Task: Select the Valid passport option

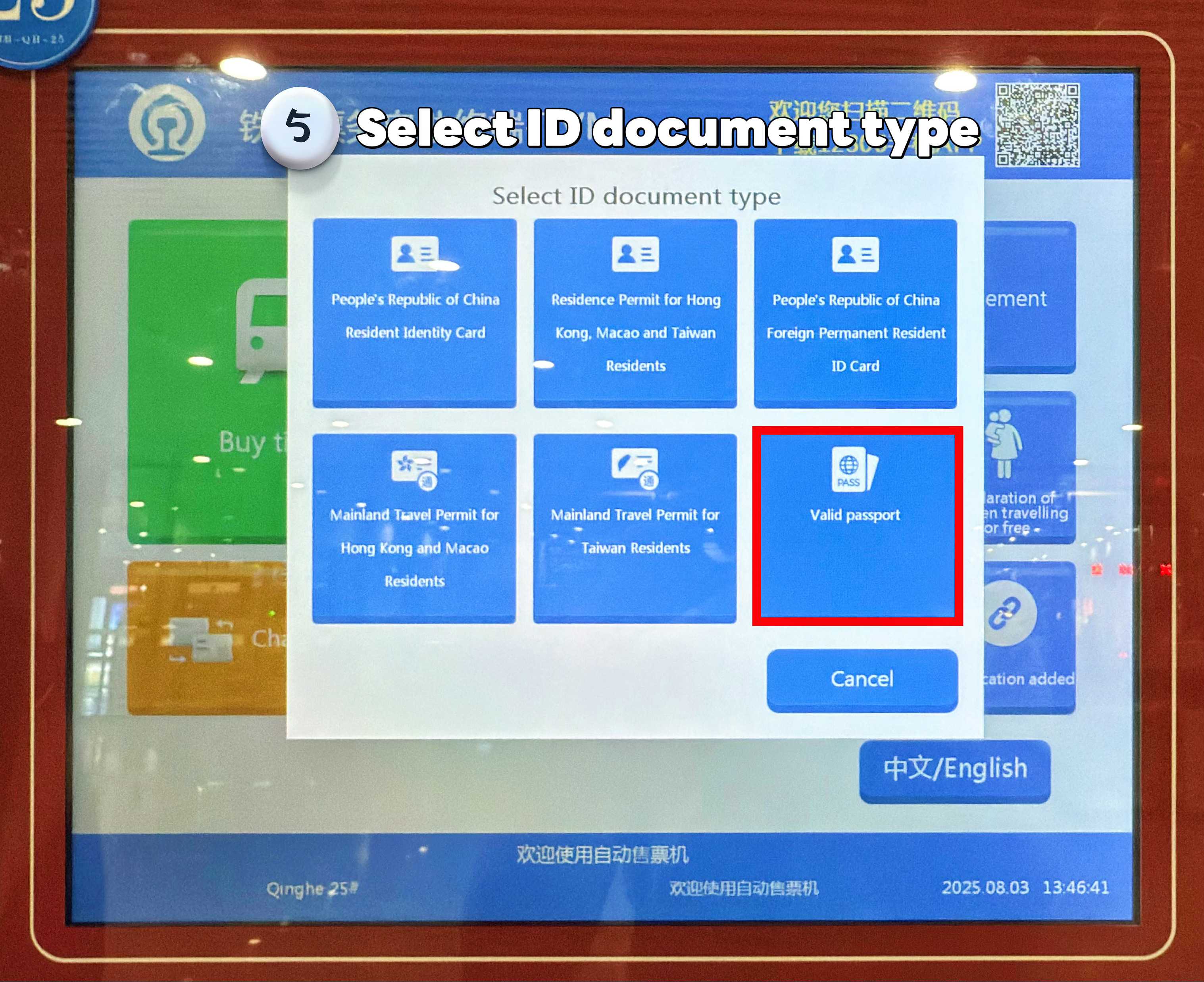Action: pos(857,526)
